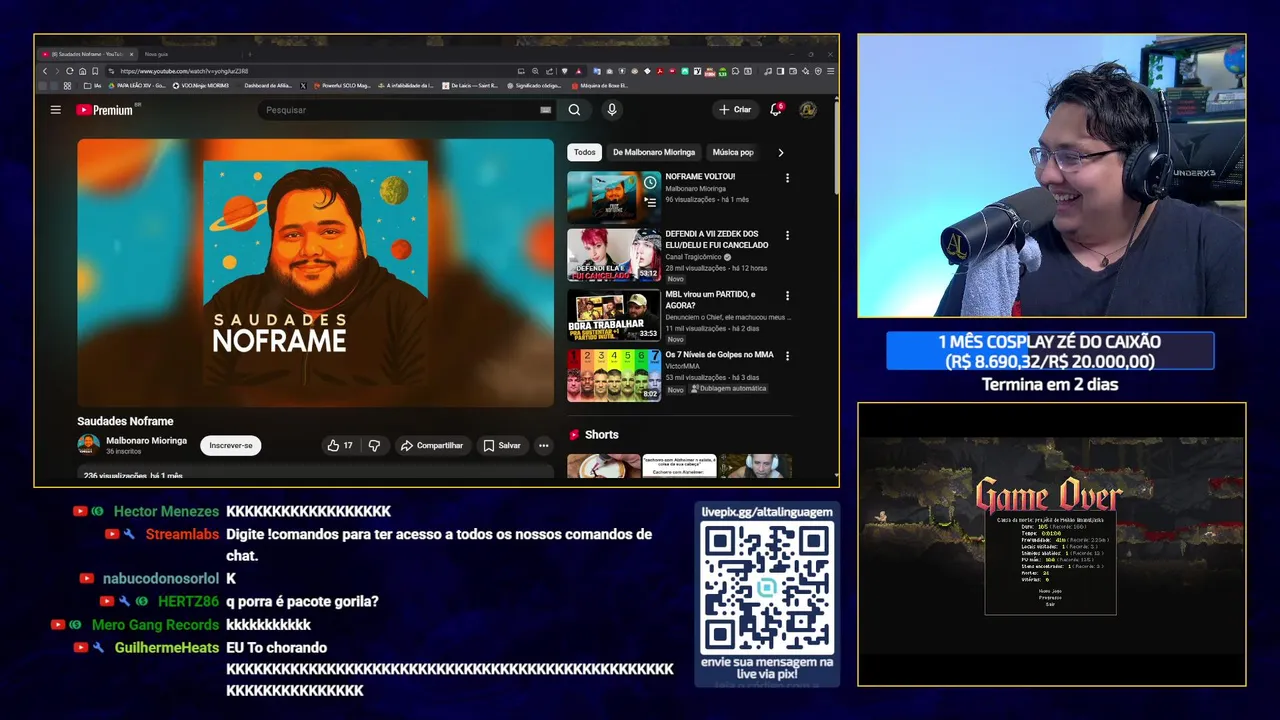The height and width of the screenshot is (720, 1280).
Task: Click the YouTube search magnifier button
Action: click(x=574, y=110)
